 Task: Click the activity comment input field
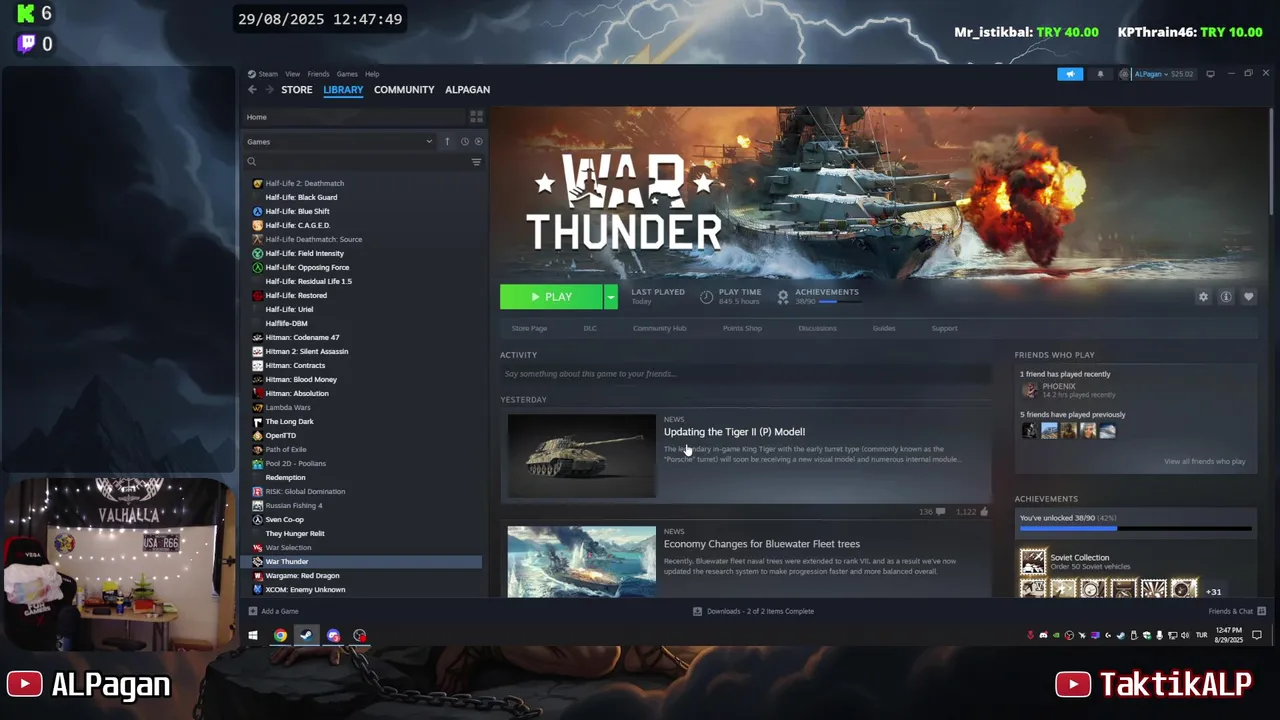pos(745,374)
